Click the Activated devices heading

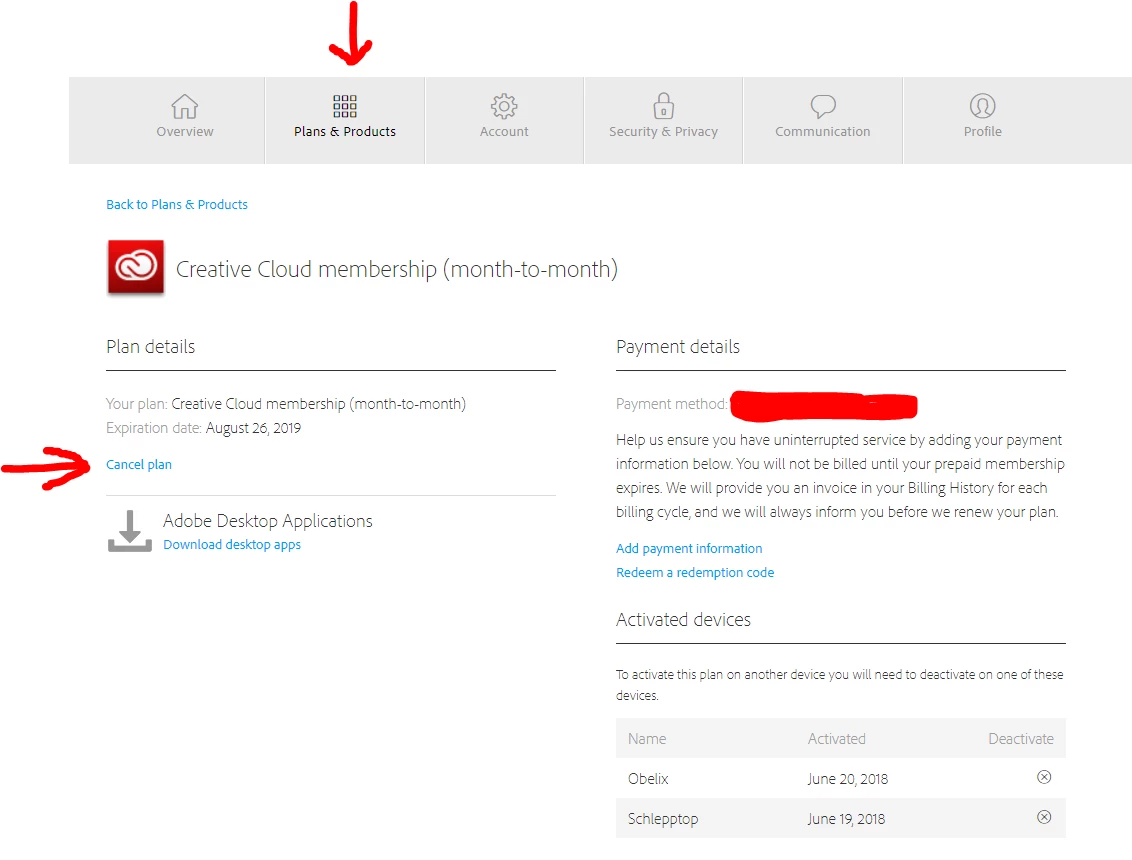pyautogui.click(x=683, y=620)
